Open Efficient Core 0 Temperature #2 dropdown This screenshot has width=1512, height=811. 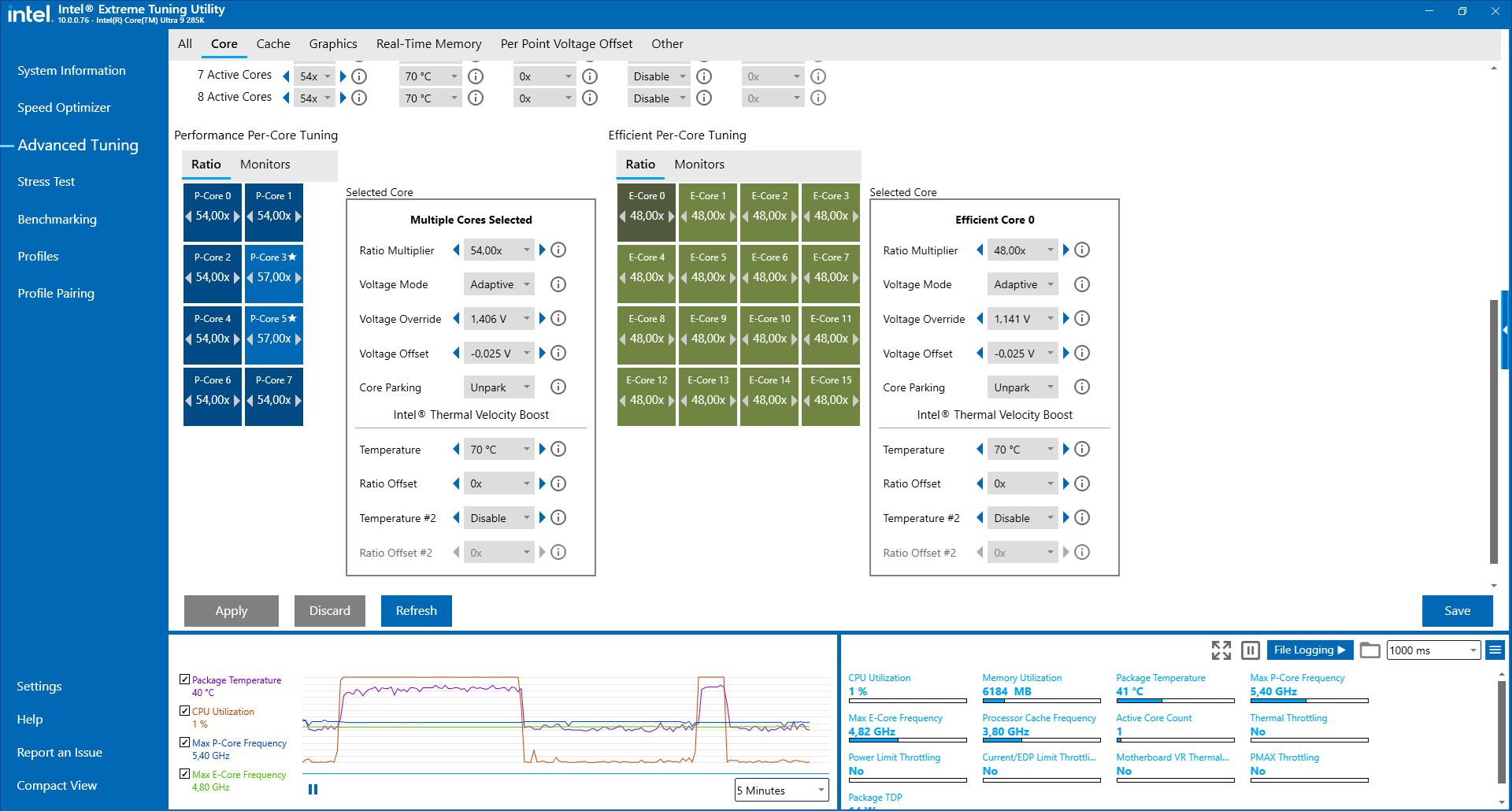pos(1023,518)
